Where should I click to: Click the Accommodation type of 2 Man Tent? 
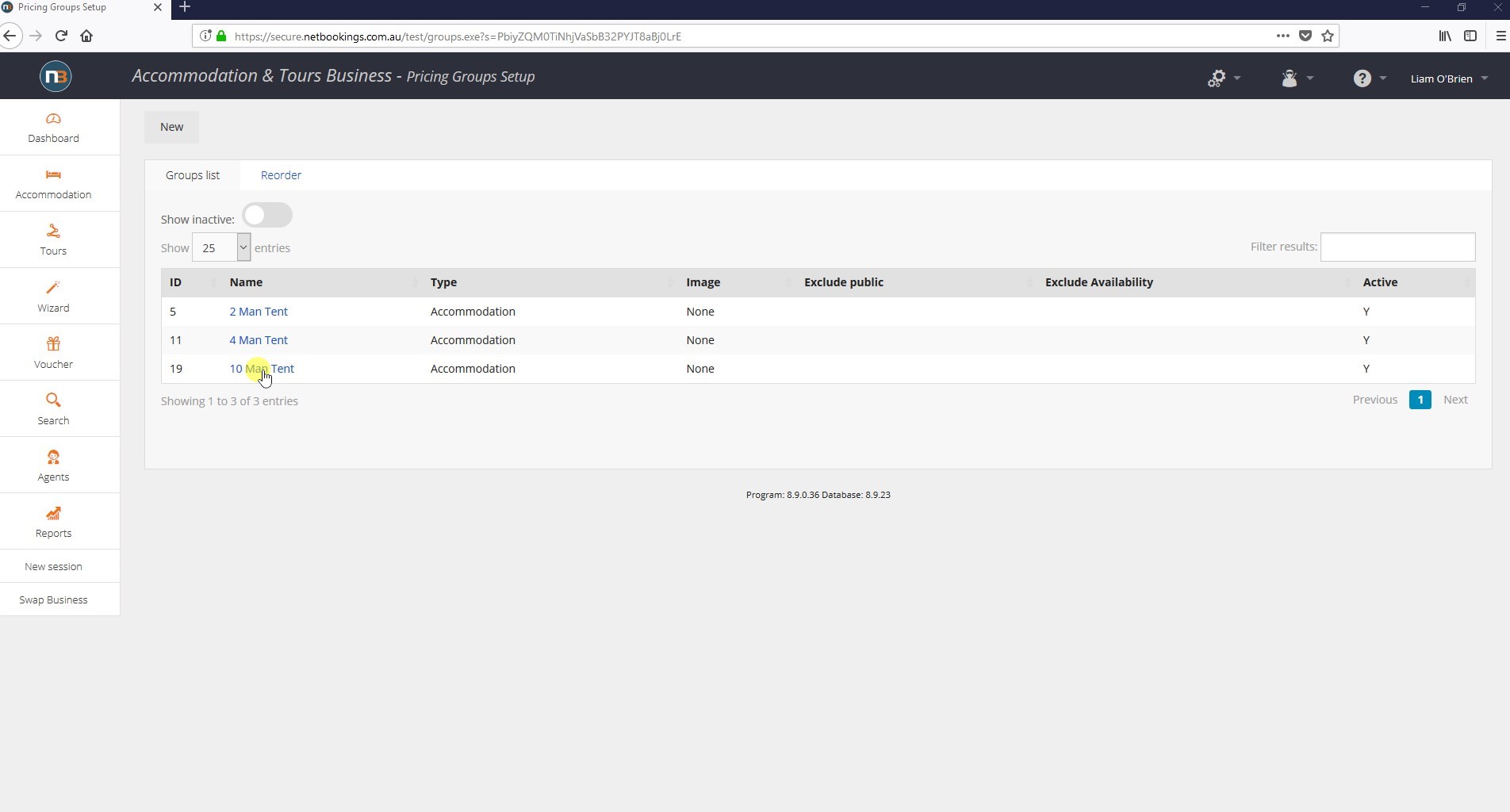coord(473,312)
